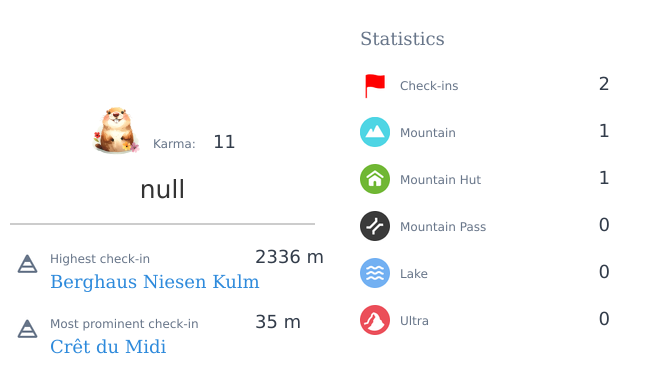
Task: Click the Ultra label text
Action: 414,321
